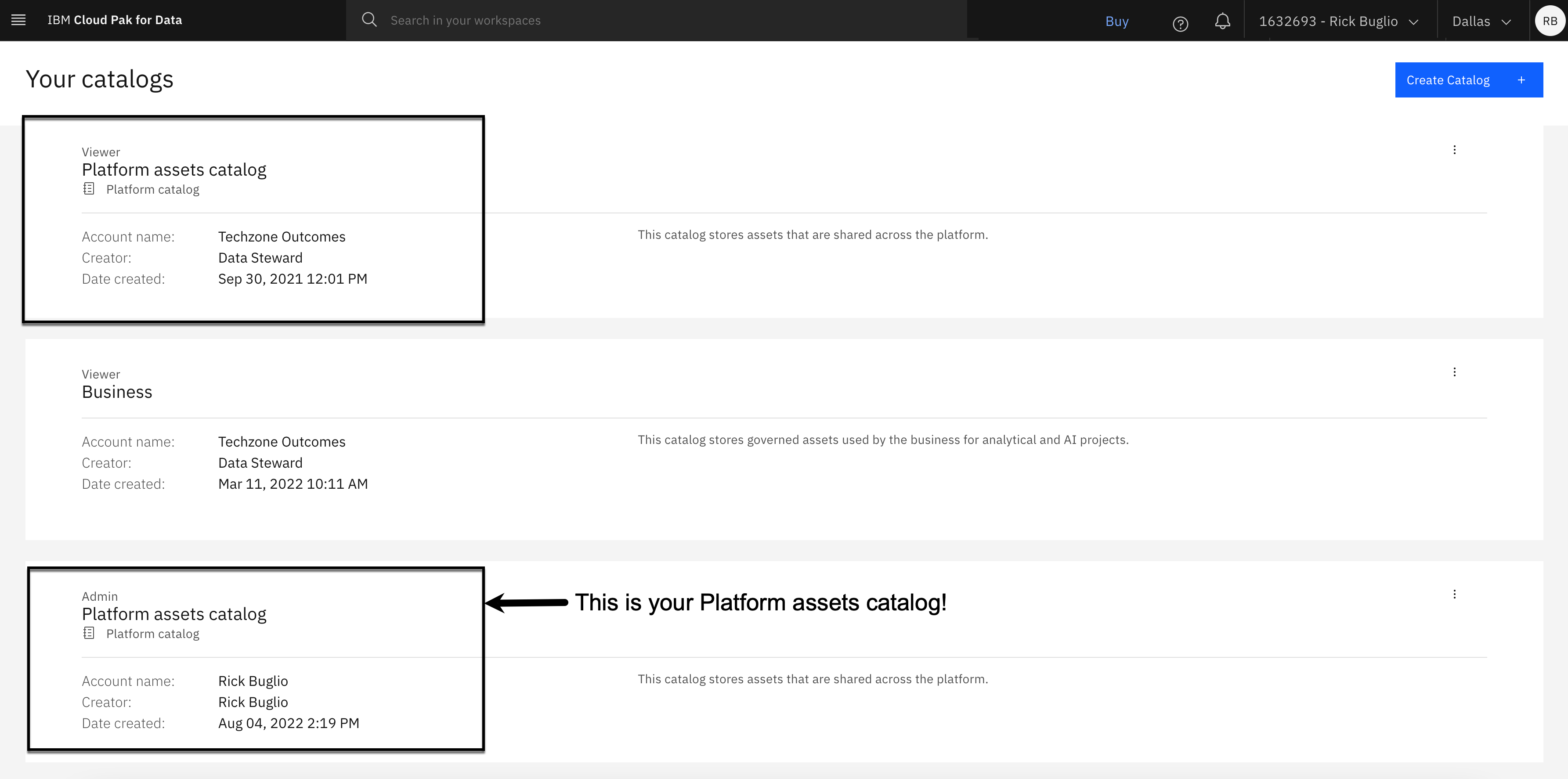Click the Buy link
Image resolution: width=1568 pixels, height=779 pixels.
[1116, 22]
